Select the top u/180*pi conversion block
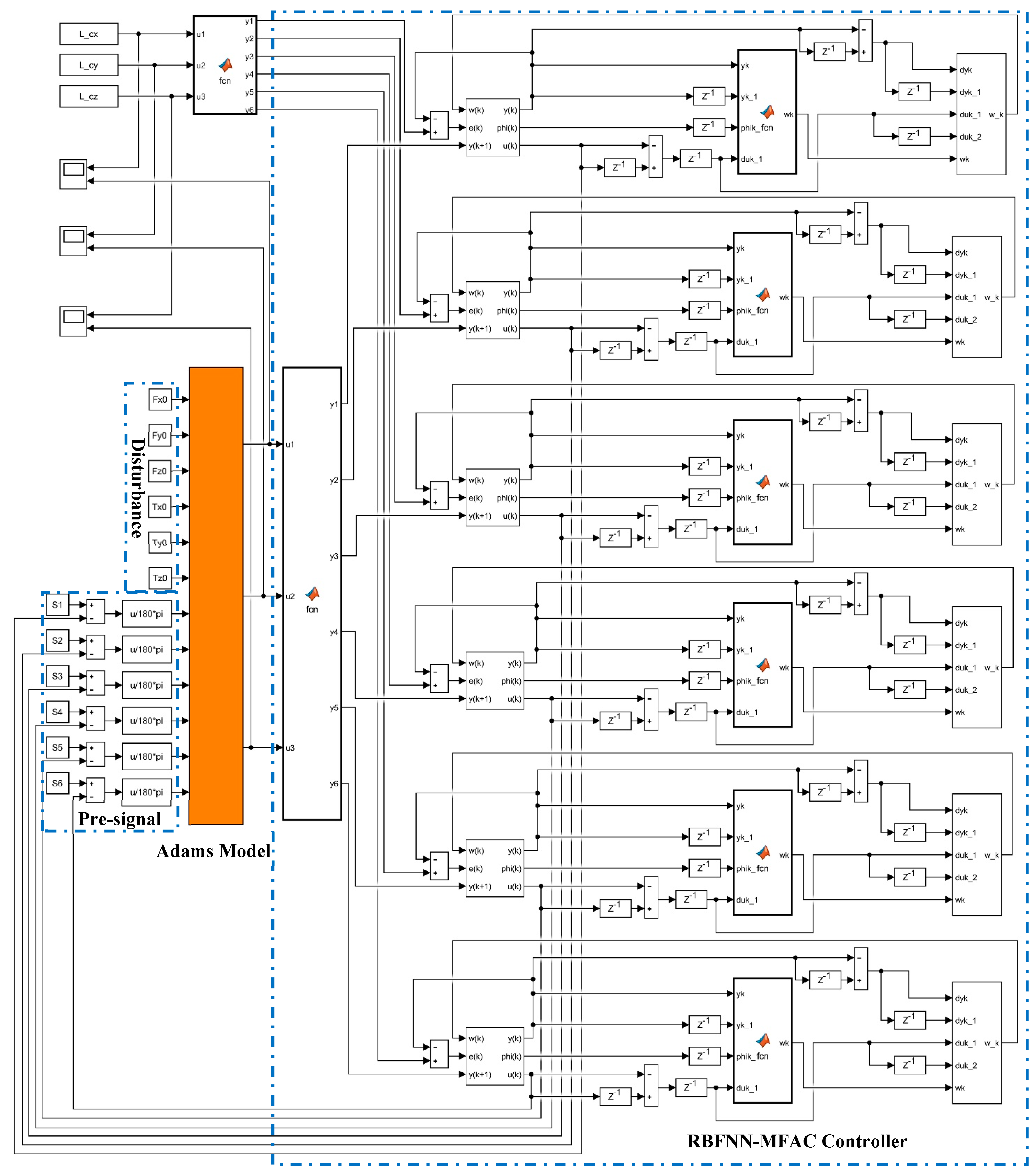 point(146,614)
